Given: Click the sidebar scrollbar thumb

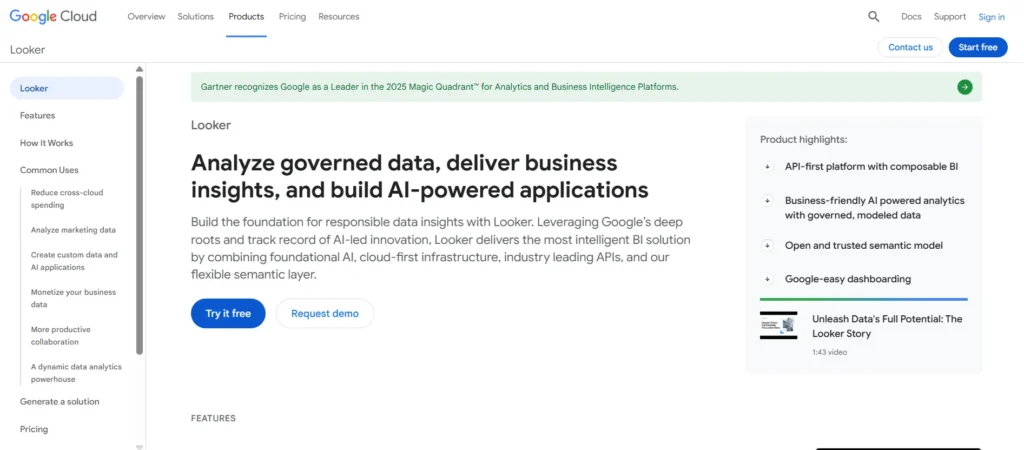Looking at the screenshot, I should (x=139, y=216).
